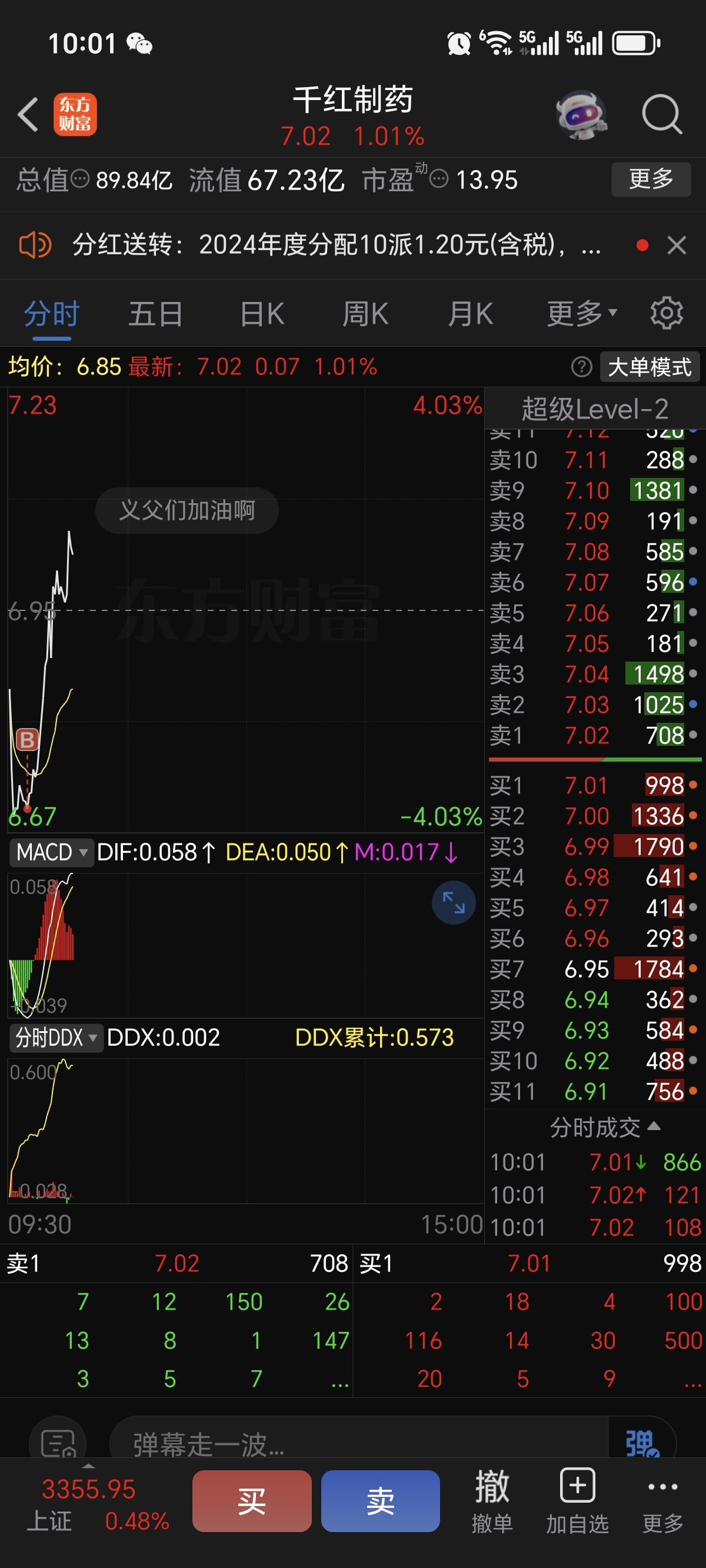
Task: Switch to the 周K tab
Action: [365, 314]
